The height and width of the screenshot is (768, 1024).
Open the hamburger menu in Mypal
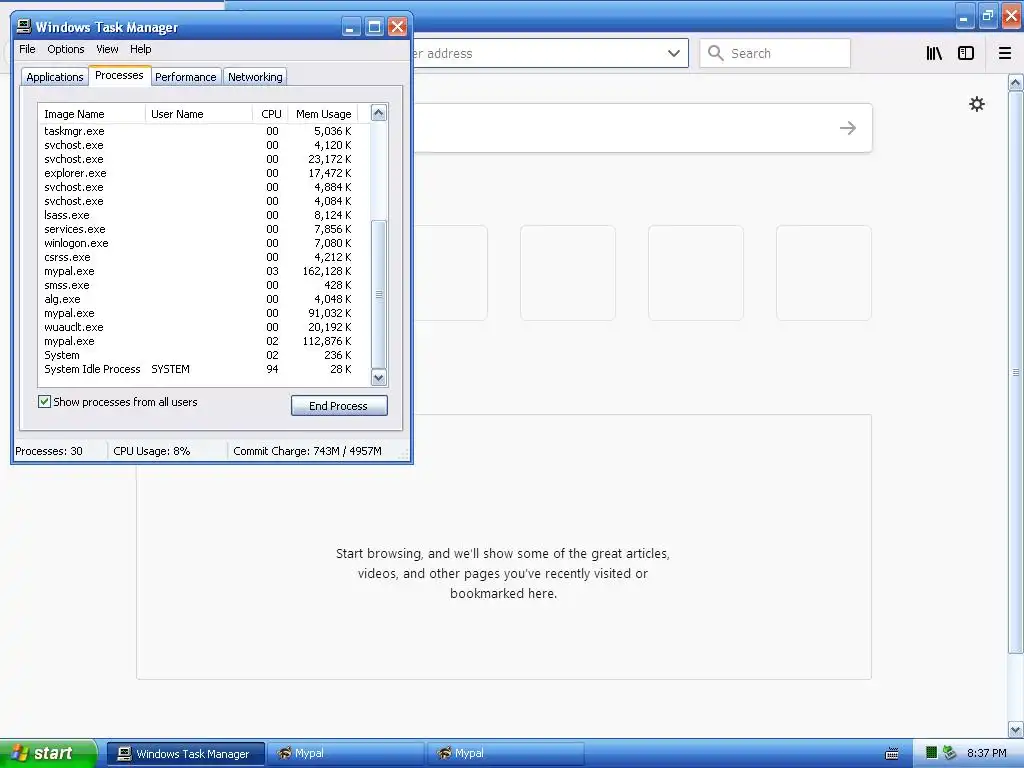pyautogui.click(x=1004, y=54)
